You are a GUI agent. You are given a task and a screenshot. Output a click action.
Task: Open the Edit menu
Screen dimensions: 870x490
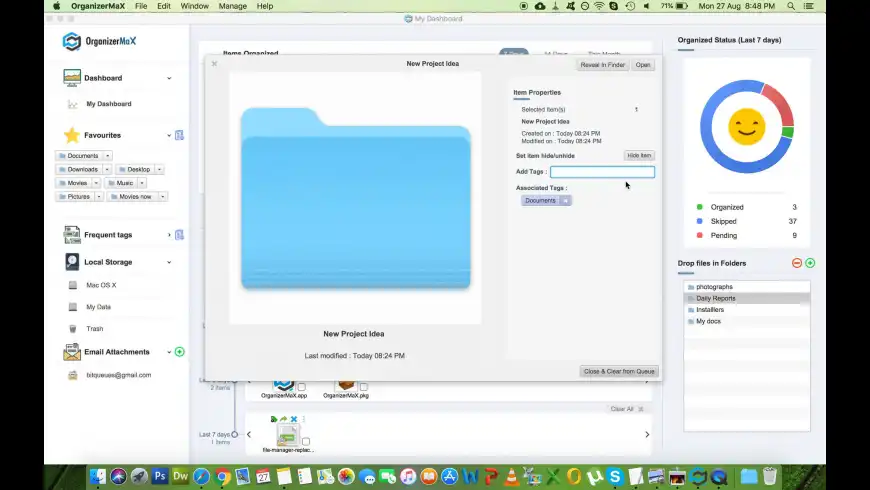(164, 6)
